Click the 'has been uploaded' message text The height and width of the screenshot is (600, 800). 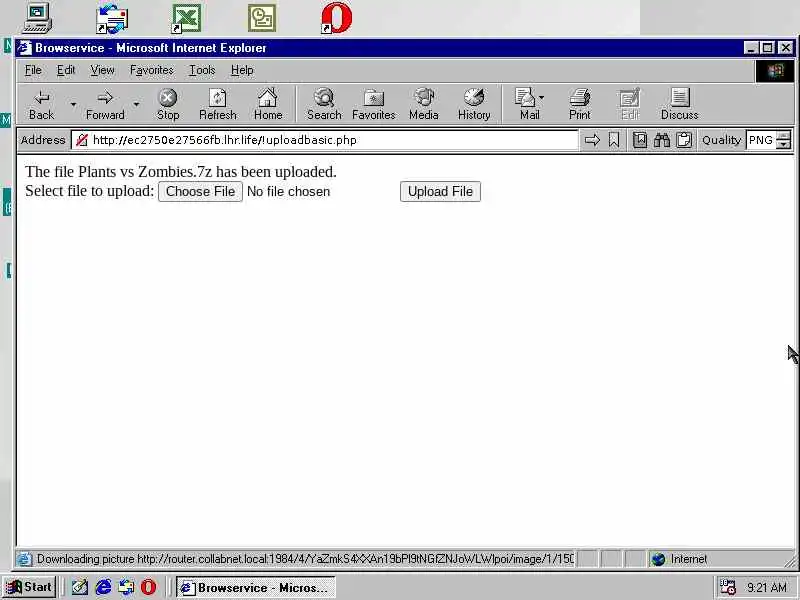coord(276,171)
